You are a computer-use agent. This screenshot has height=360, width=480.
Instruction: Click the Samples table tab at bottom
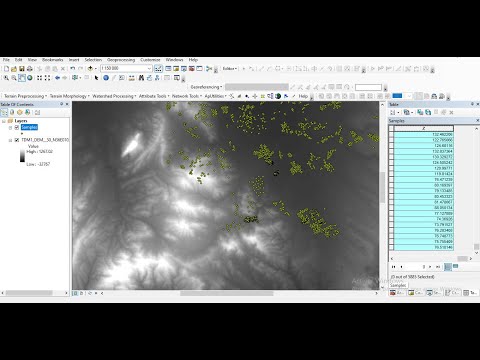pyautogui.click(x=398, y=285)
